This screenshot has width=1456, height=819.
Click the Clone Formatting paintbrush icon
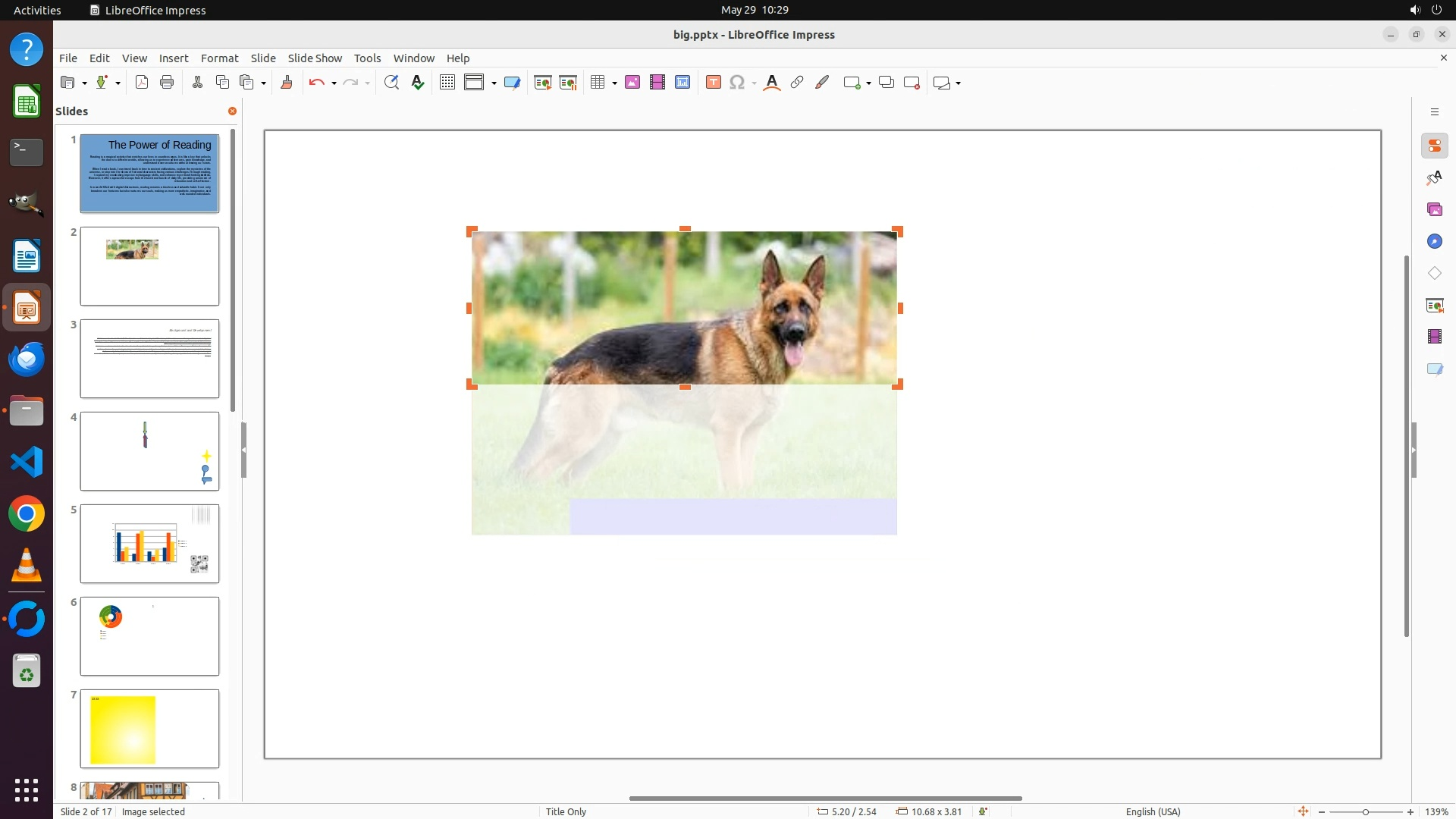[x=287, y=83]
